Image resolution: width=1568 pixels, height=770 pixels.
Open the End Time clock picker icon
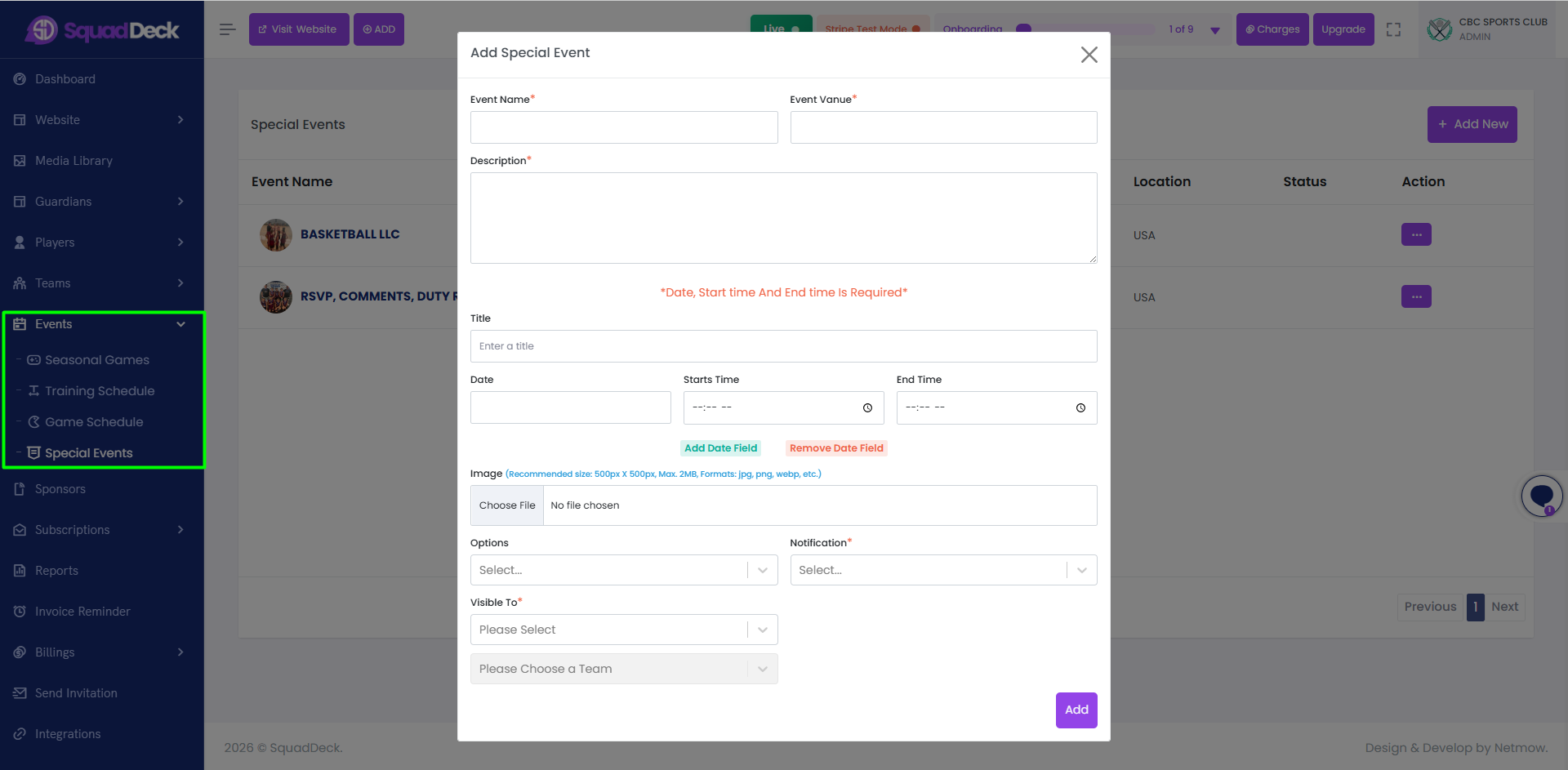pyautogui.click(x=1080, y=408)
